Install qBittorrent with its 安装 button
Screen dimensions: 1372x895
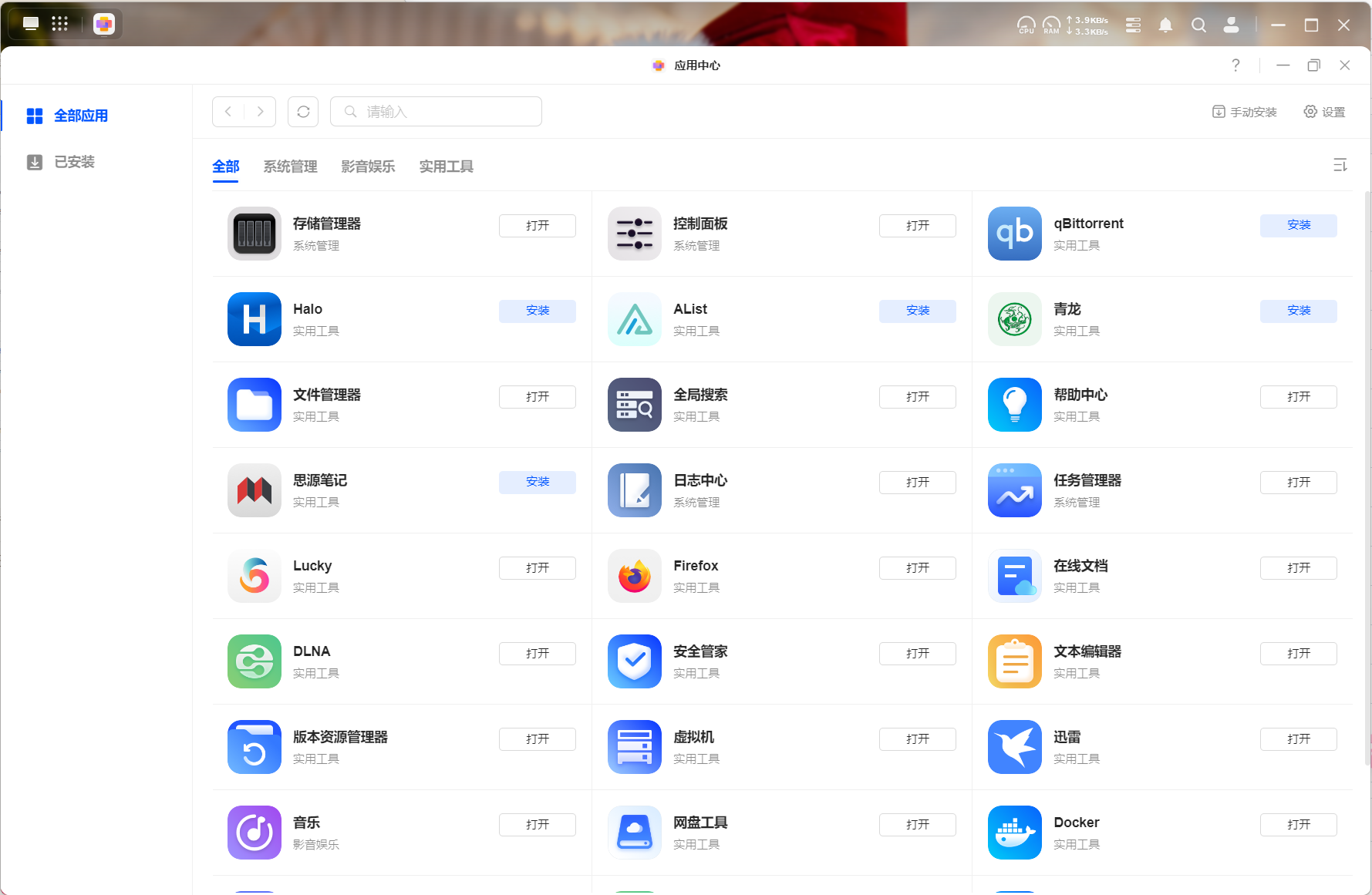(x=1299, y=225)
